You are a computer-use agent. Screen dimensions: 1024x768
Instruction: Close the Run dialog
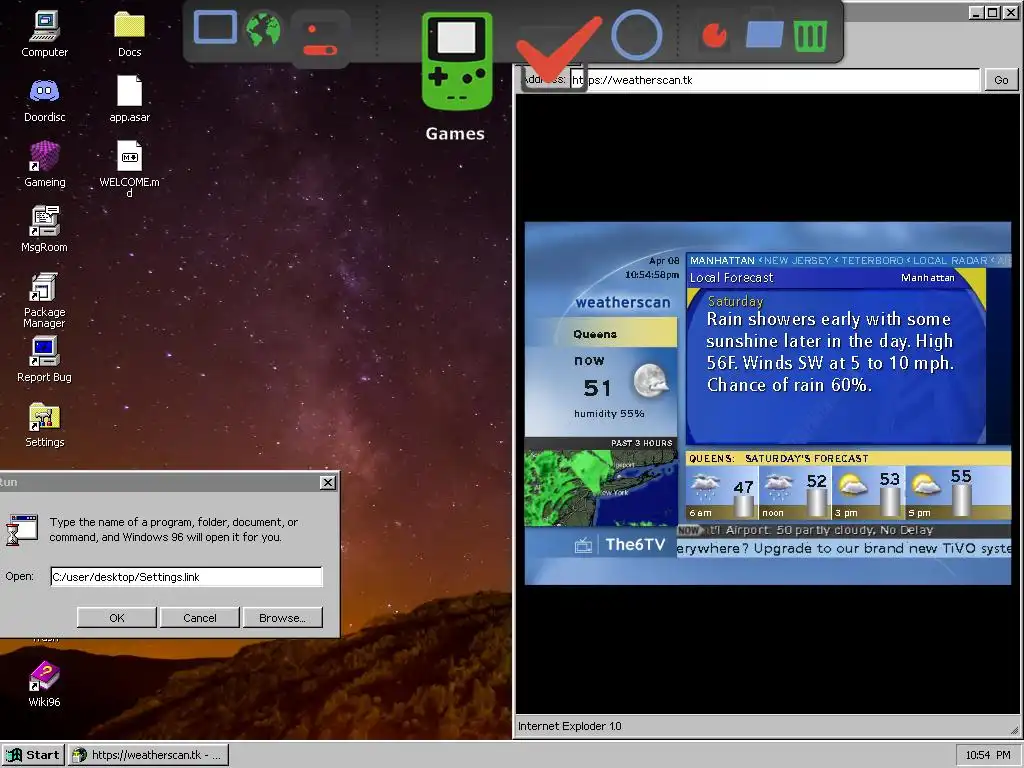click(328, 482)
